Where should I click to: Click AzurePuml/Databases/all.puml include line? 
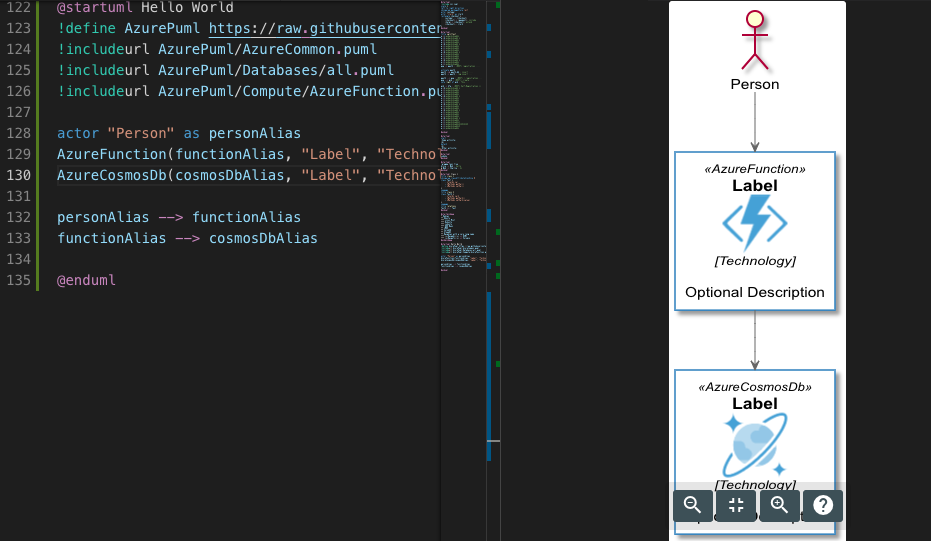pyautogui.click(x=225, y=70)
